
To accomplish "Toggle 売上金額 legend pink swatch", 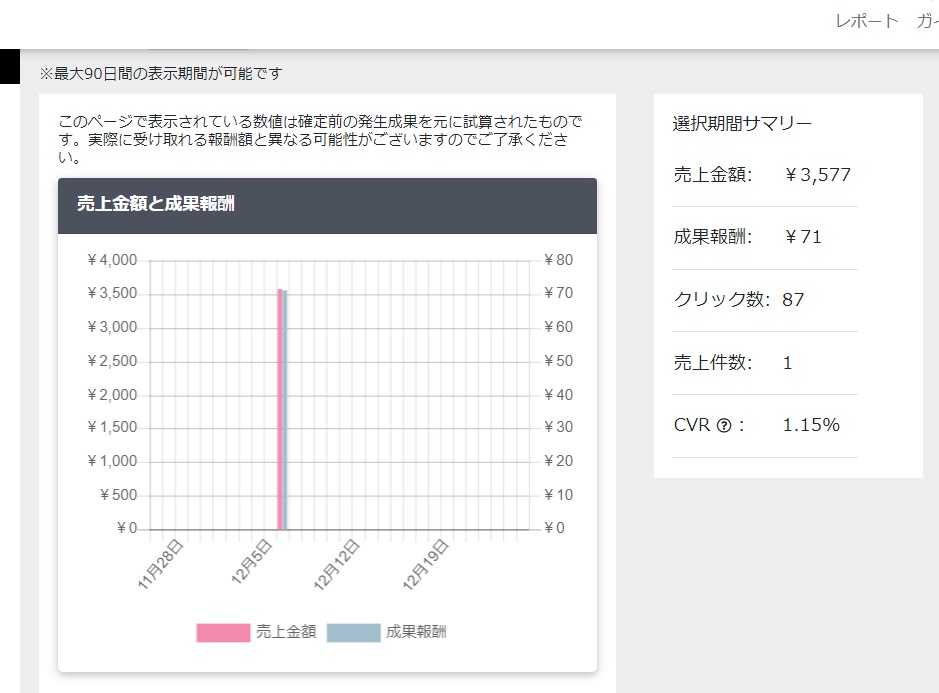I will click(223, 633).
